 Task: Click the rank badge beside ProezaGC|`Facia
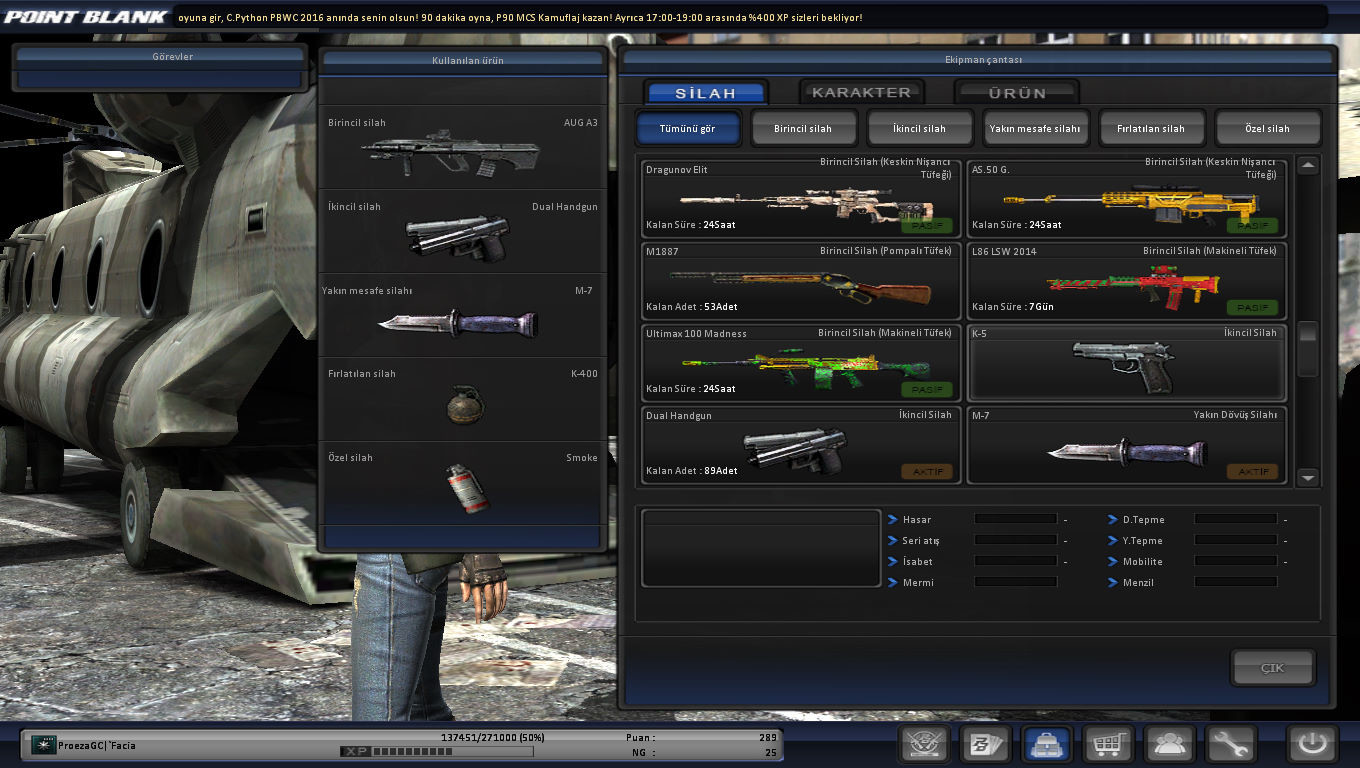[x=43, y=745]
